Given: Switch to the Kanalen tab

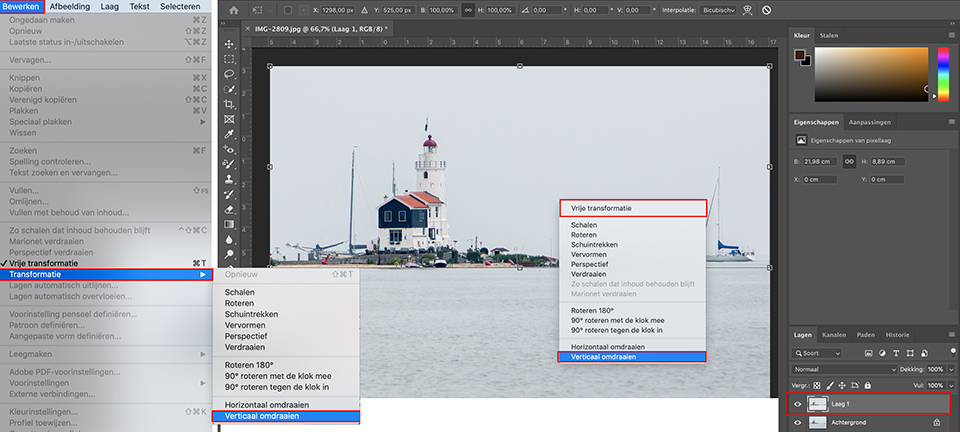Looking at the screenshot, I should 834,335.
